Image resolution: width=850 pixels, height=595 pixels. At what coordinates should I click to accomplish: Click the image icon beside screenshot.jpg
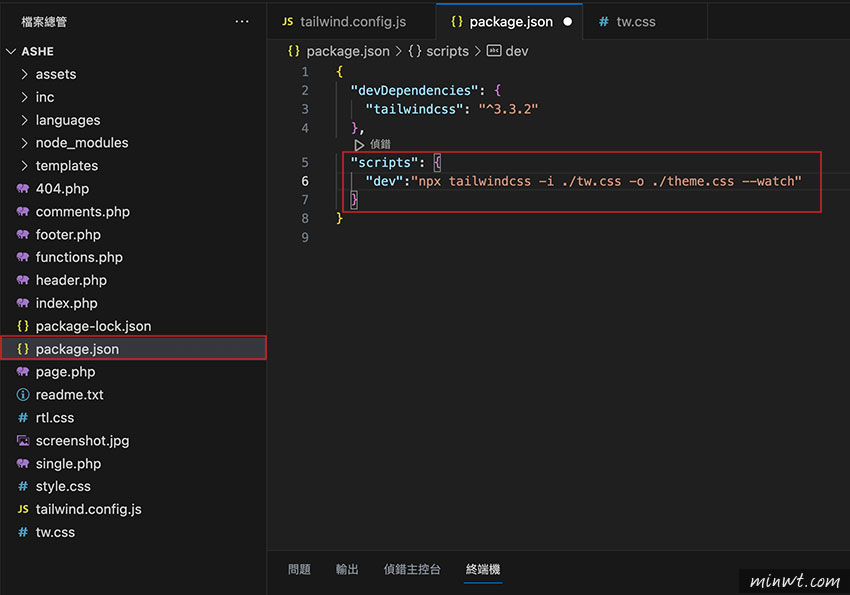point(23,441)
